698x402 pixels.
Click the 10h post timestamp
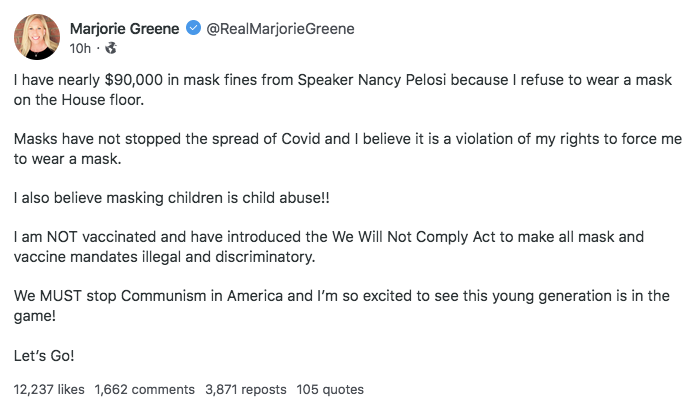pos(80,47)
